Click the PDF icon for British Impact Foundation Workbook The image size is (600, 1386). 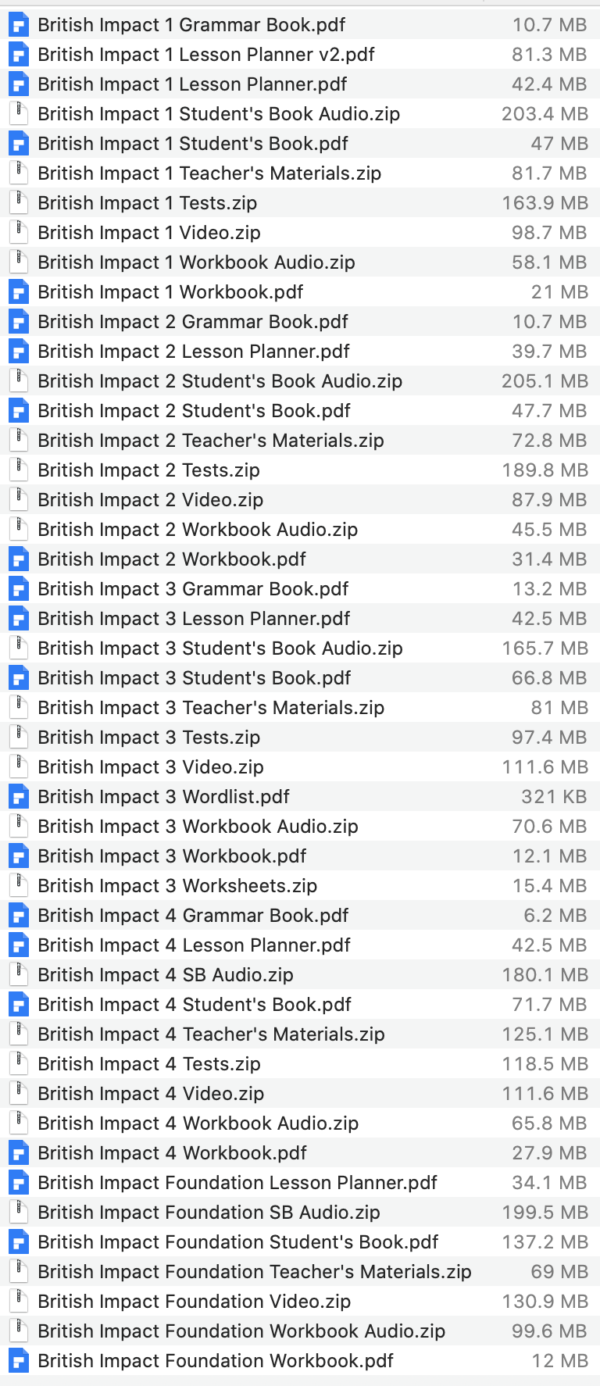[x=20, y=1361]
